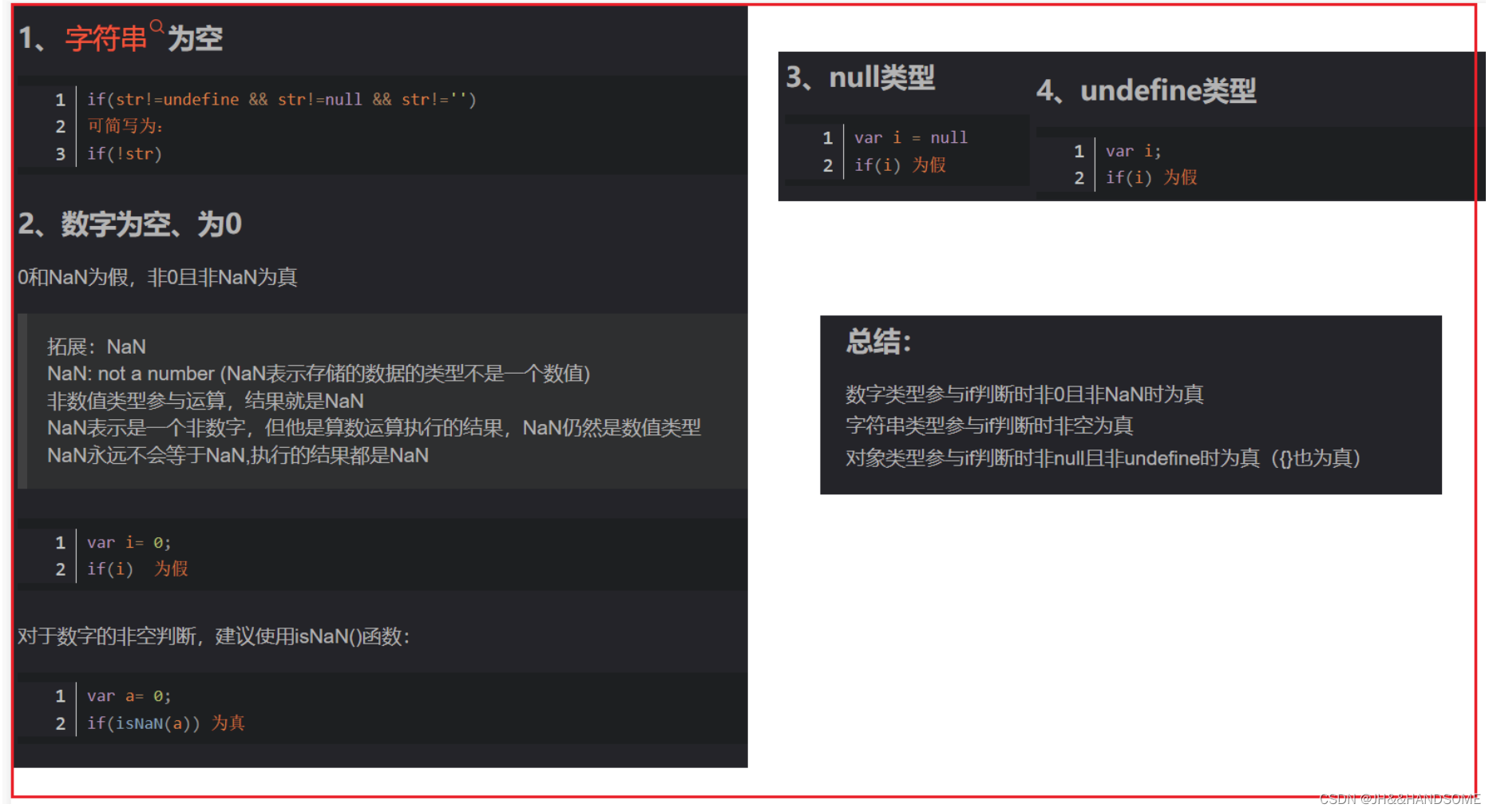This screenshot has height=812, width=1493.
Task: Select the summary line starting 对象类型参与if判断
Action: pyautogui.click(x=1103, y=458)
